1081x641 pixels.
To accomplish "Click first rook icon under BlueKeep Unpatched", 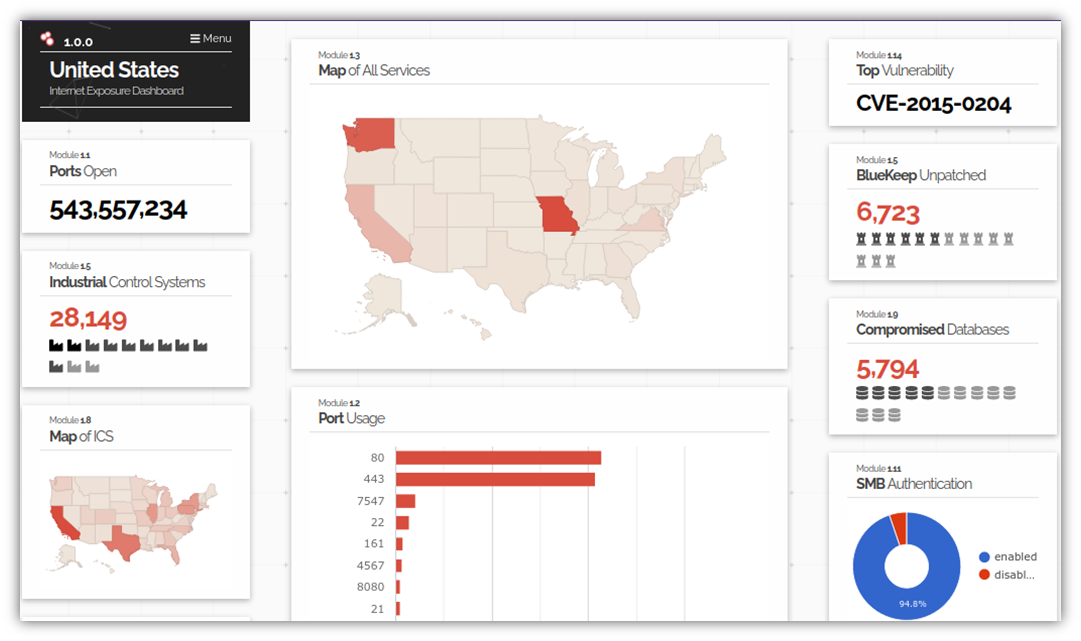I will [x=861, y=239].
